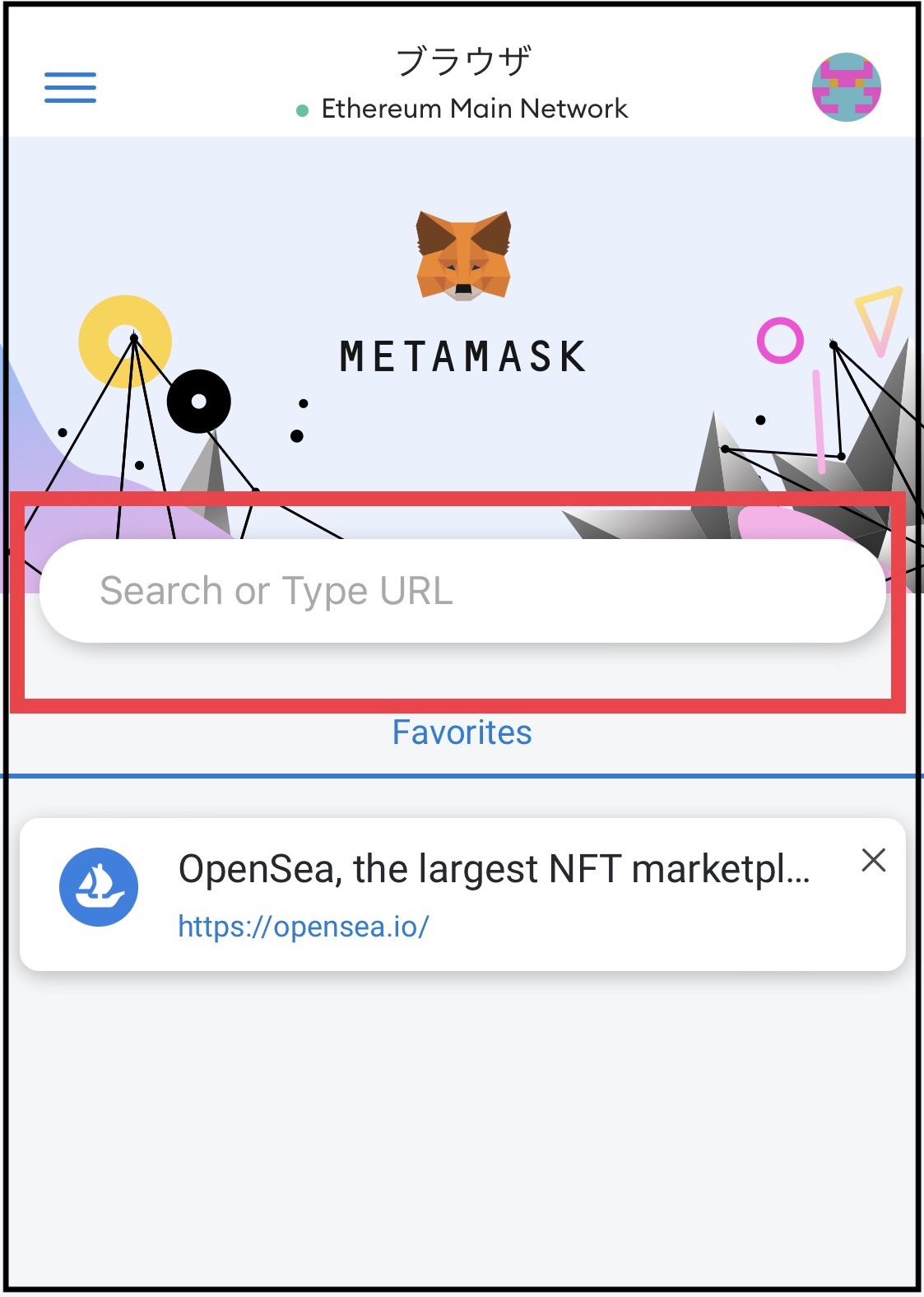Tap the METAMASK wordmark text
Image resolution: width=924 pixels, height=1297 pixels.
[x=462, y=358]
